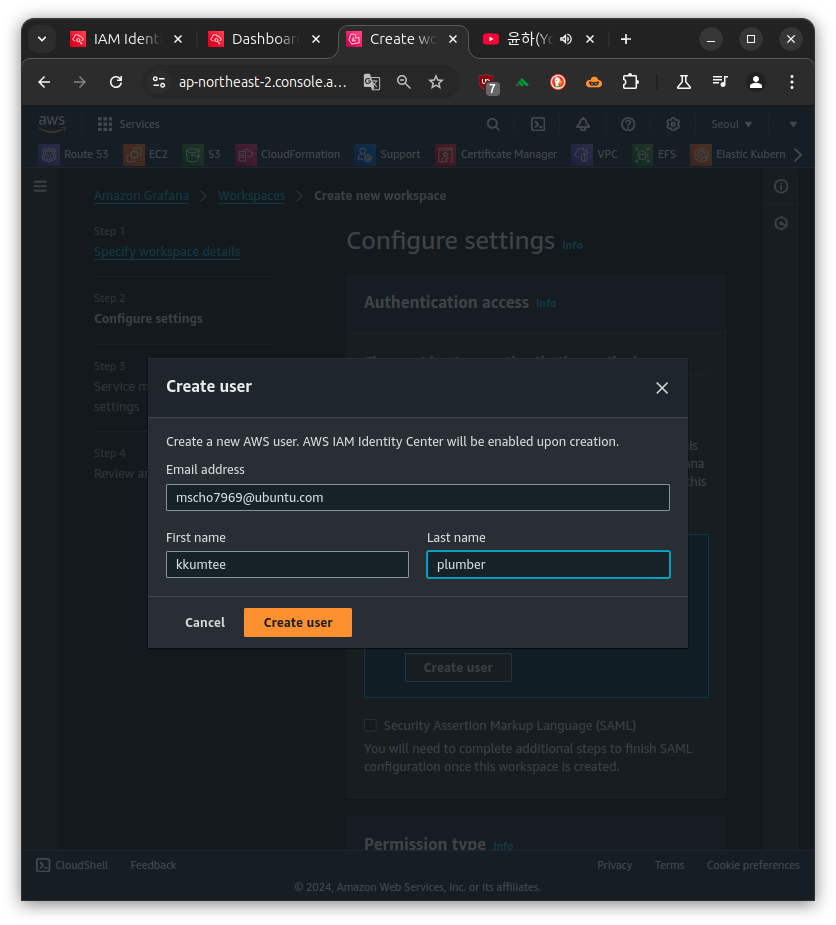Open CloudShell from the footer
Image resolution: width=836 pixels, height=925 pixels.
(x=72, y=865)
